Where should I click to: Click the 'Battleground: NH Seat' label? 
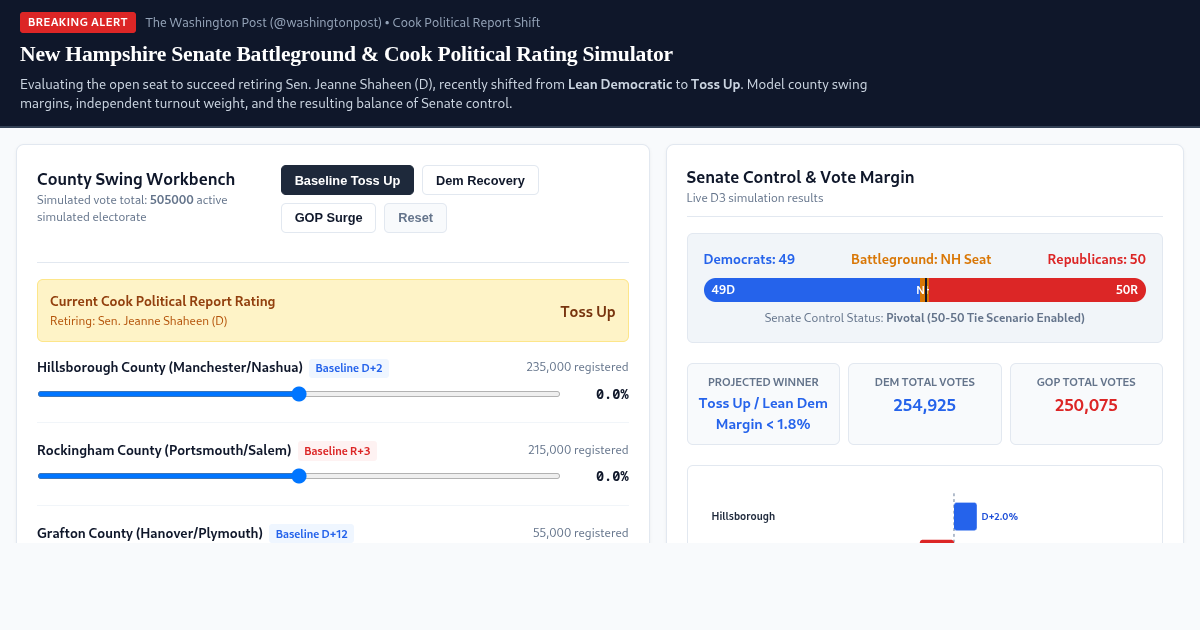(921, 259)
